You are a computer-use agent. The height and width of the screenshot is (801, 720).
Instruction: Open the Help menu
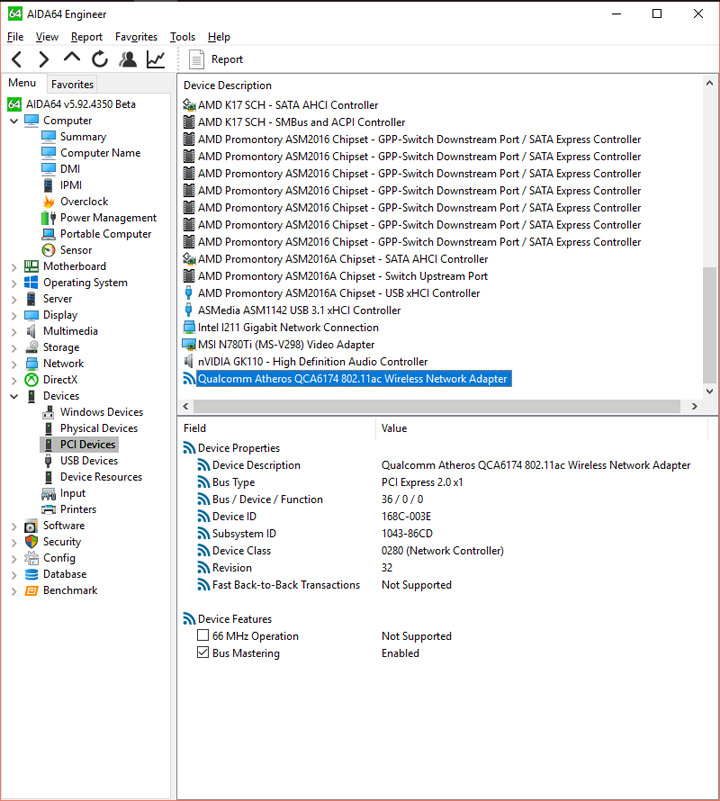click(x=219, y=37)
